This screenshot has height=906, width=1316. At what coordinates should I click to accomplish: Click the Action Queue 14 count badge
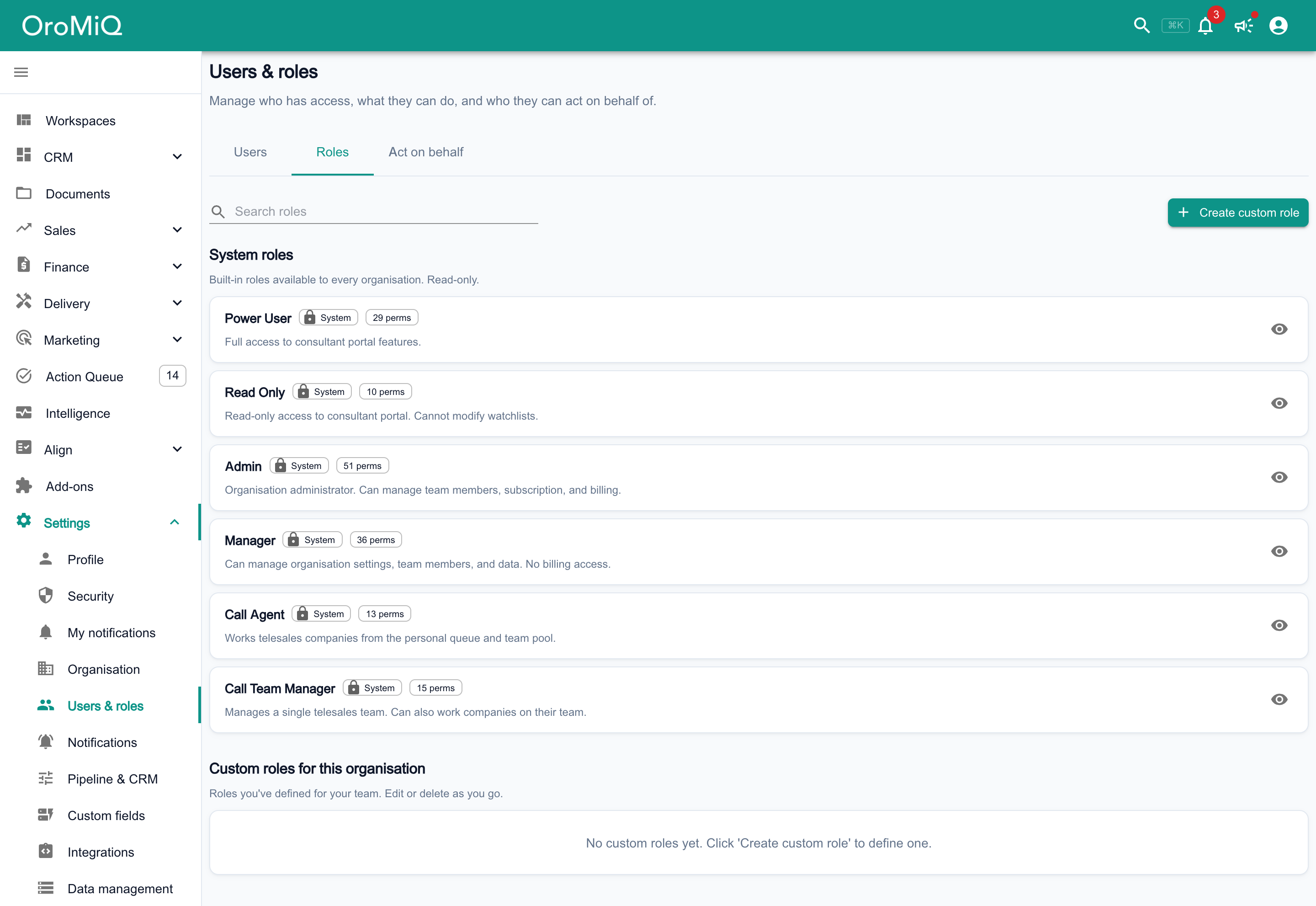pyautogui.click(x=173, y=376)
